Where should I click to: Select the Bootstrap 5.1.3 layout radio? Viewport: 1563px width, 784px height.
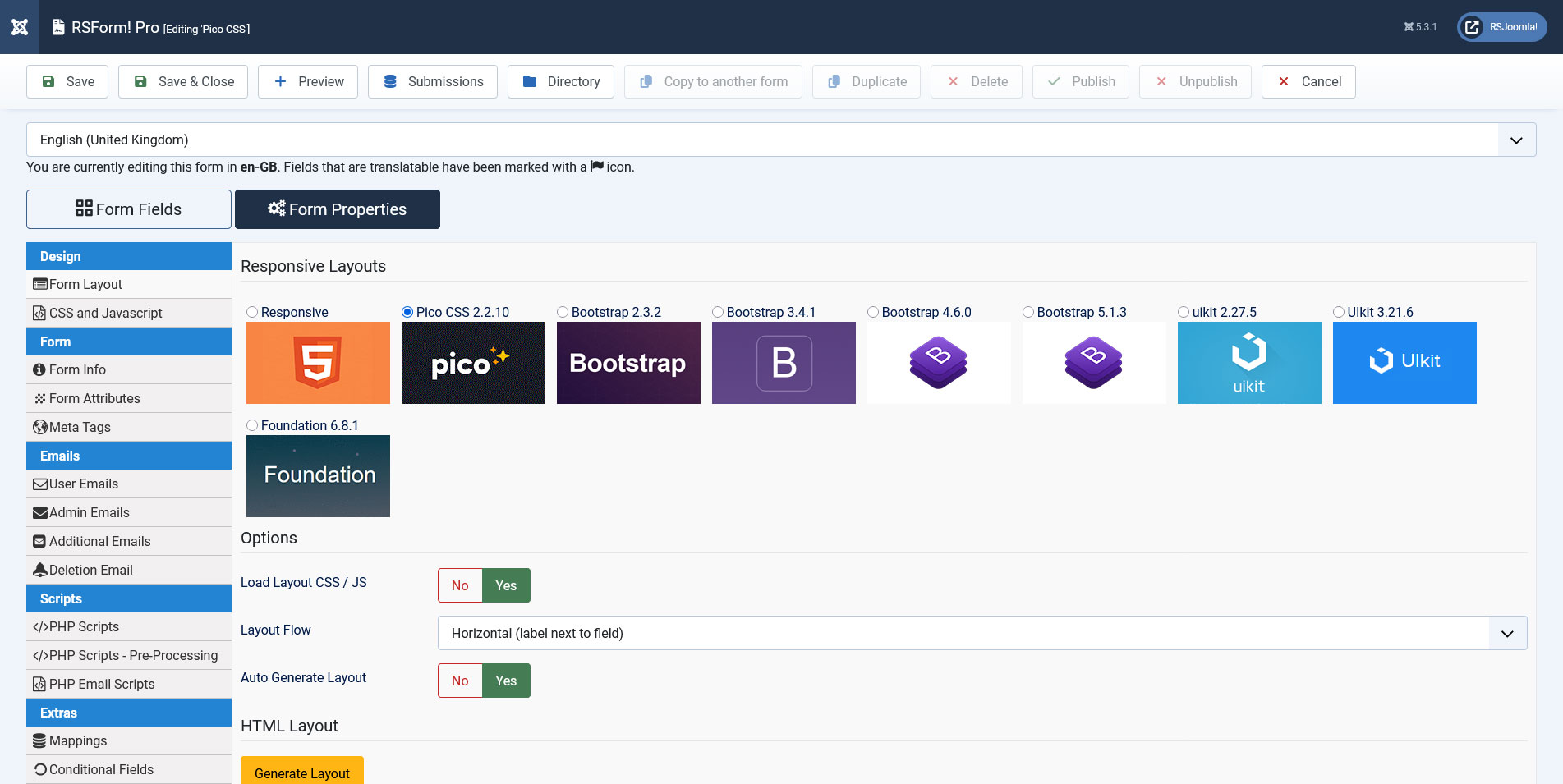(x=1028, y=312)
